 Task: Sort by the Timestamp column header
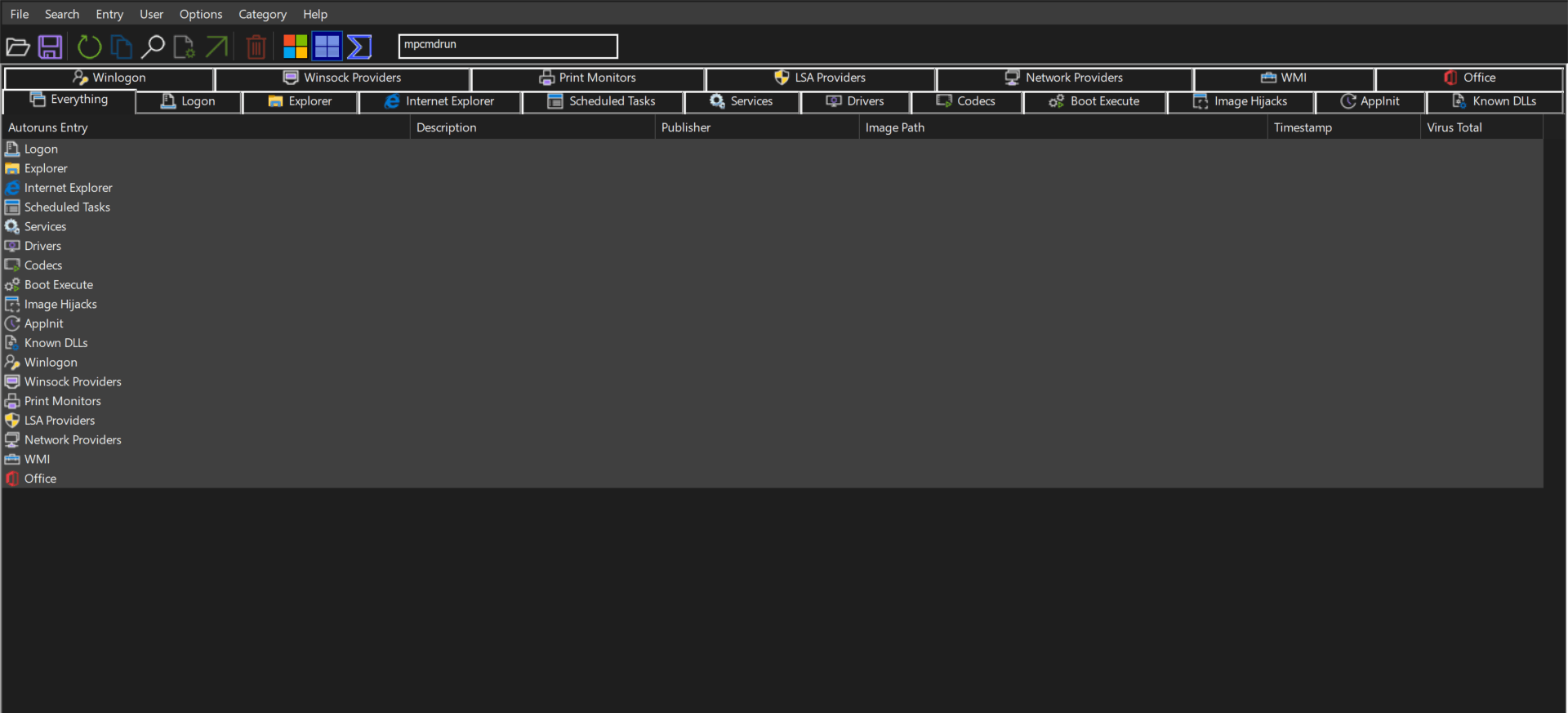[x=1344, y=127]
